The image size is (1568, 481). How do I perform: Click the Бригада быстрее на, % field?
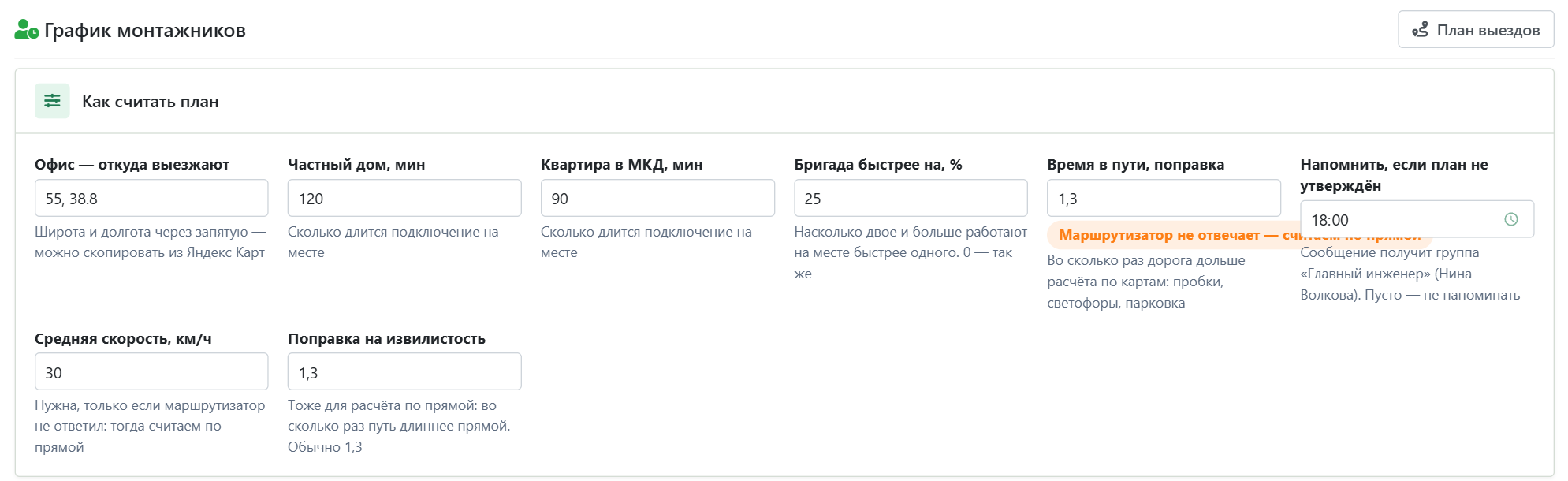pos(911,198)
